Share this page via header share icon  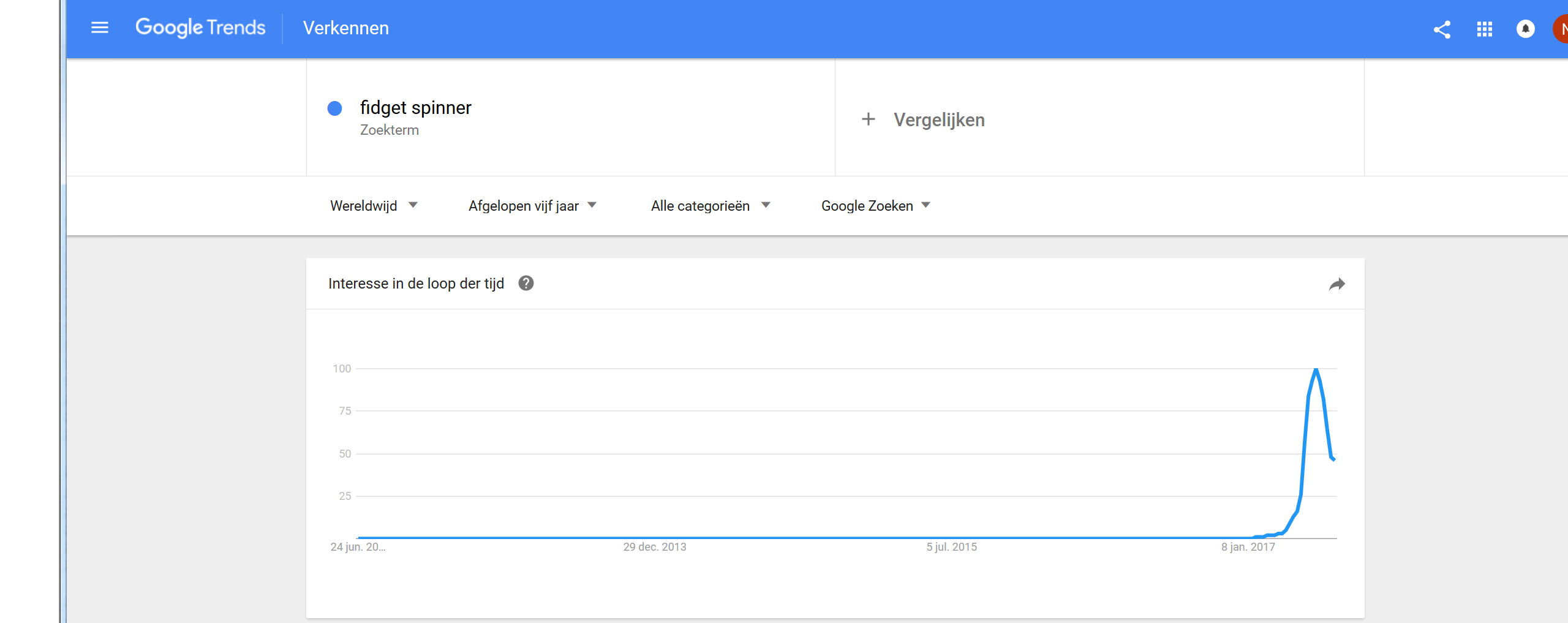(x=1442, y=29)
